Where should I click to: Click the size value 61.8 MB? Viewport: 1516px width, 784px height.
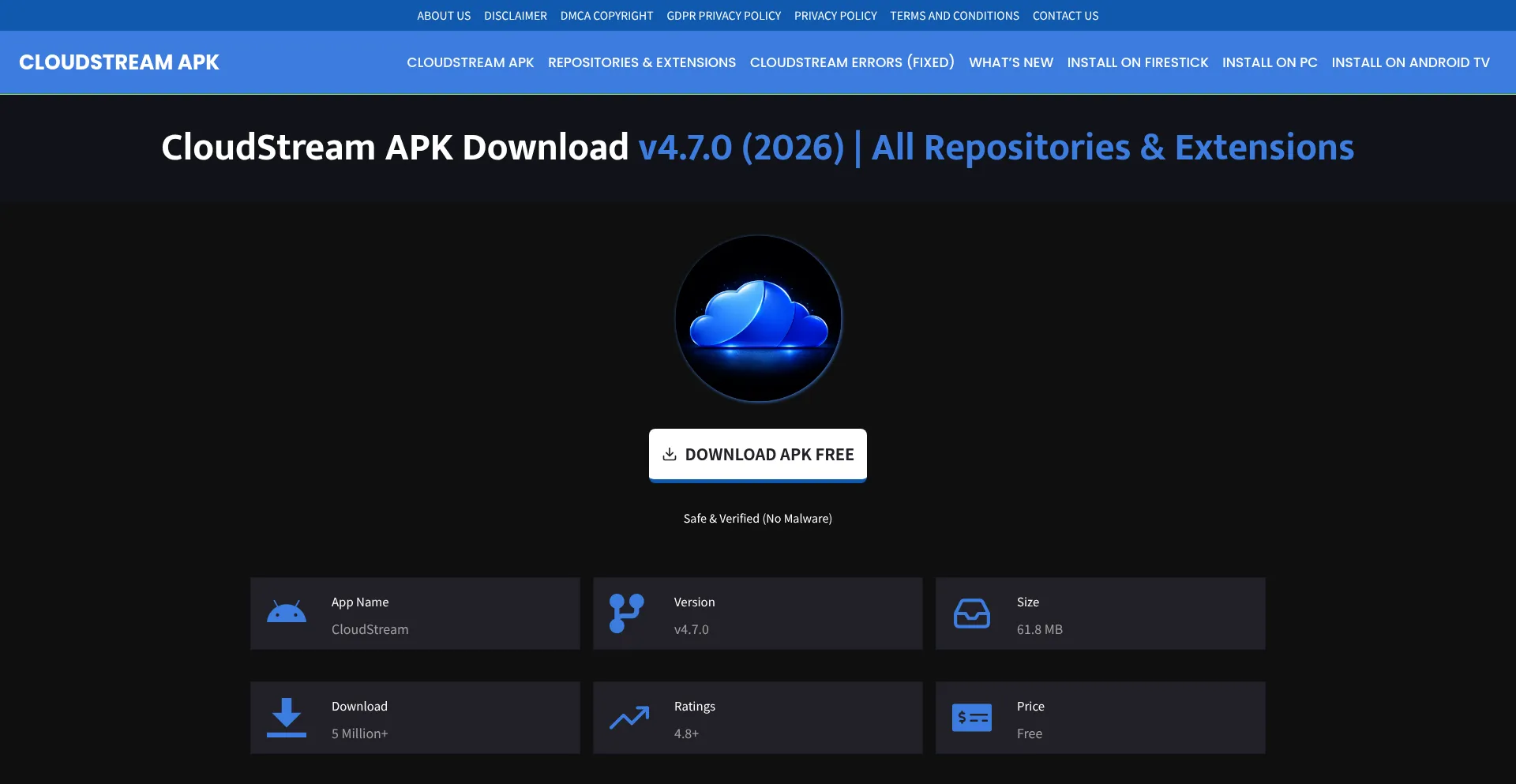click(x=1039, y=629)
